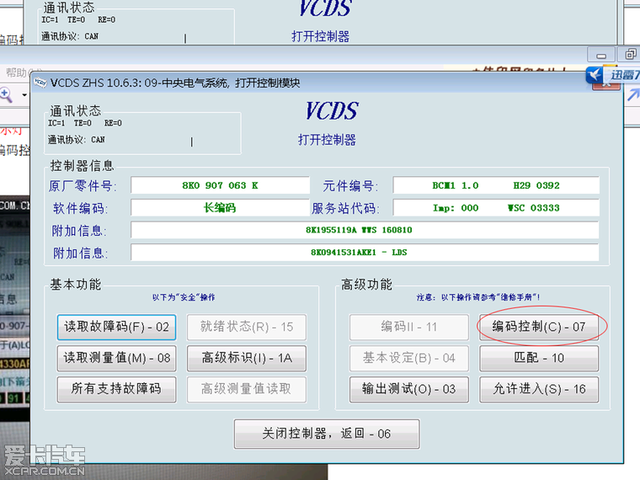Choose the 匹配 - 10 button

539,357
